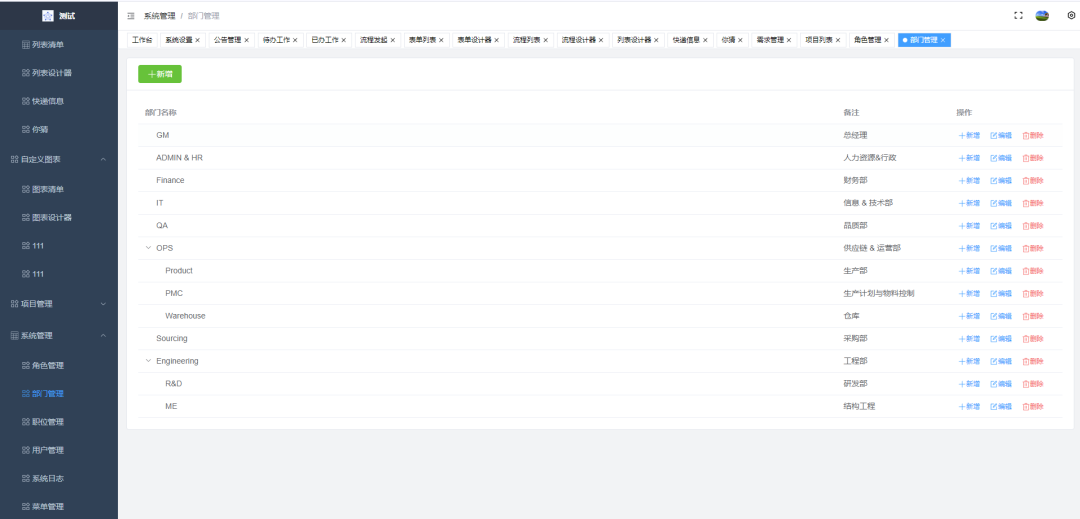Collapse the OPS department tree row
This screenshot has height=519, width=1080.
(x=149, y=248)
